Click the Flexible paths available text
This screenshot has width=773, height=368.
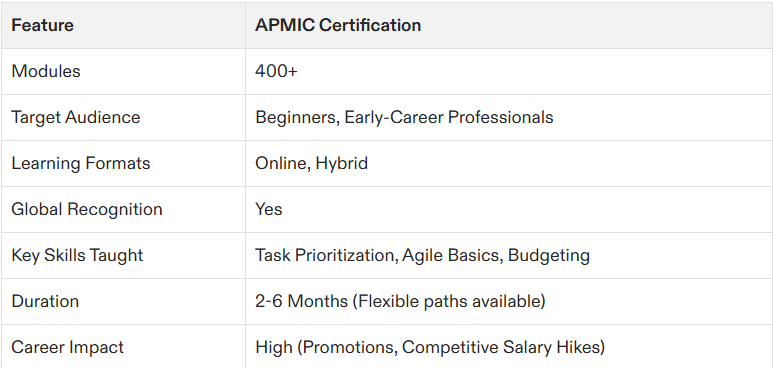(x=449, y=301)
